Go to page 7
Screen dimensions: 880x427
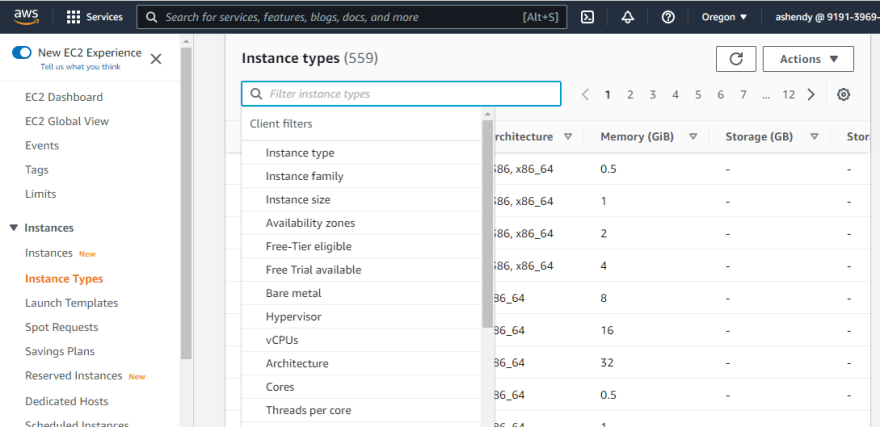click(x=743, y=95)
